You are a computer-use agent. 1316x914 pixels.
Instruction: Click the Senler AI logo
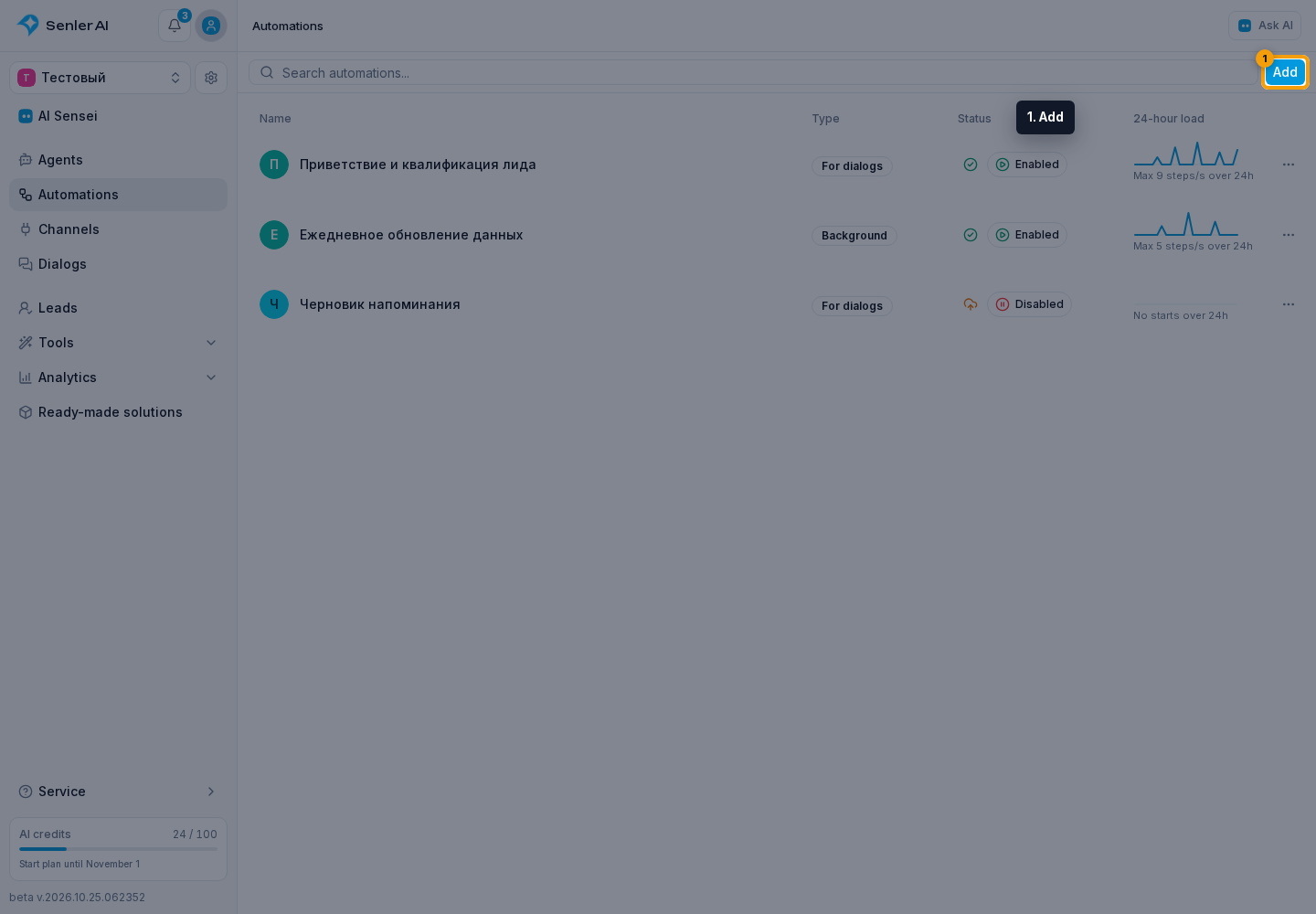pos(63,26)
